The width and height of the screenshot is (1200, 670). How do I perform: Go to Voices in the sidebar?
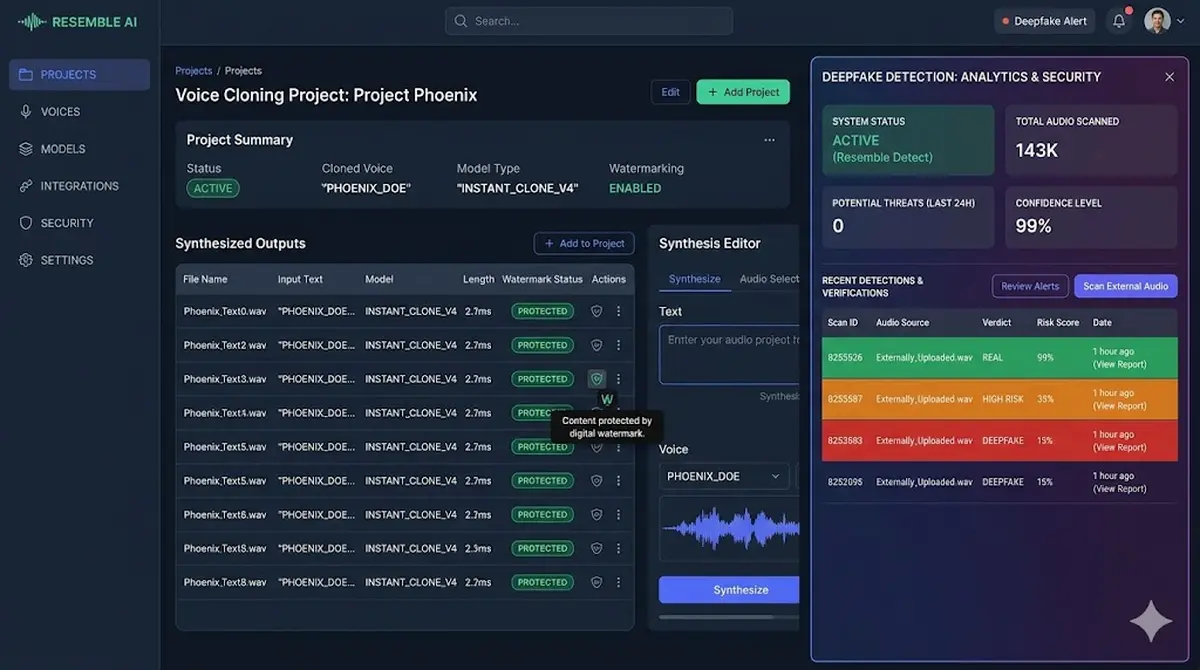point(60,111)
